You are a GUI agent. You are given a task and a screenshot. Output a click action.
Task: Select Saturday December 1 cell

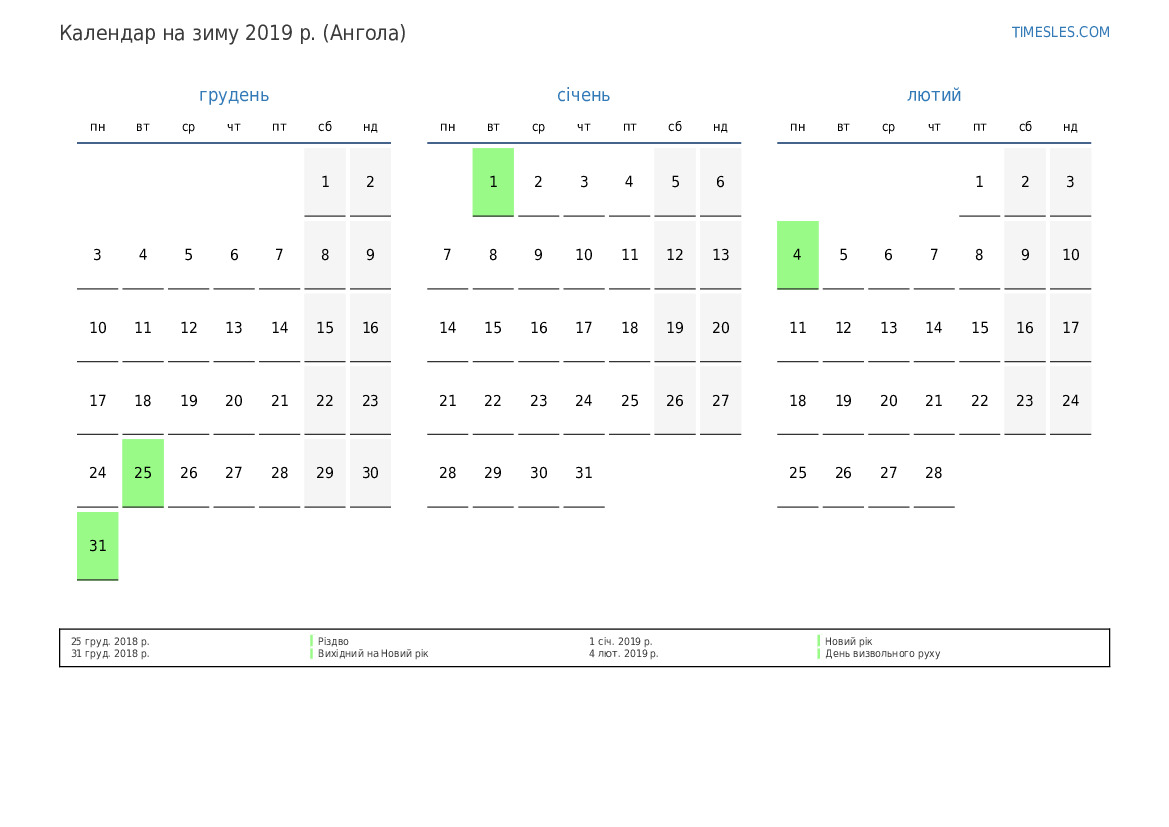click(325, 182)
